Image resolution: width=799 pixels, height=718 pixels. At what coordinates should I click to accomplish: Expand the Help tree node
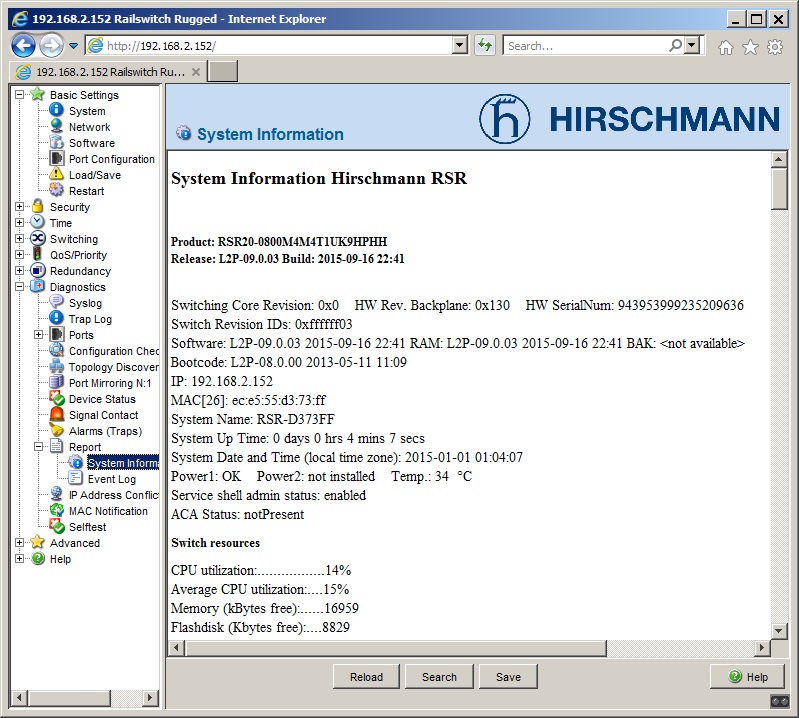tap(19, 559)
